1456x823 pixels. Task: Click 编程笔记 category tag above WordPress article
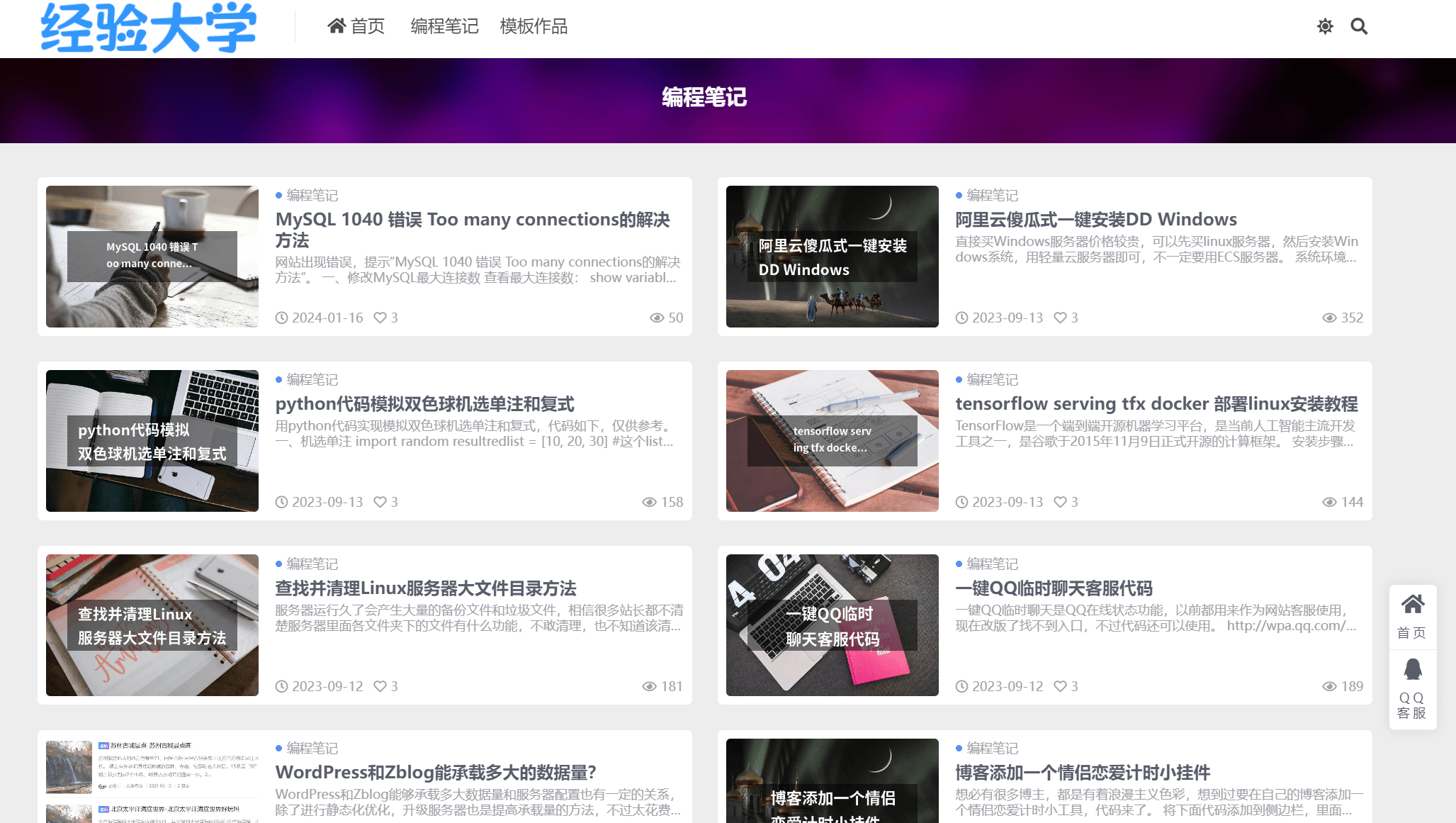(312, 748)
